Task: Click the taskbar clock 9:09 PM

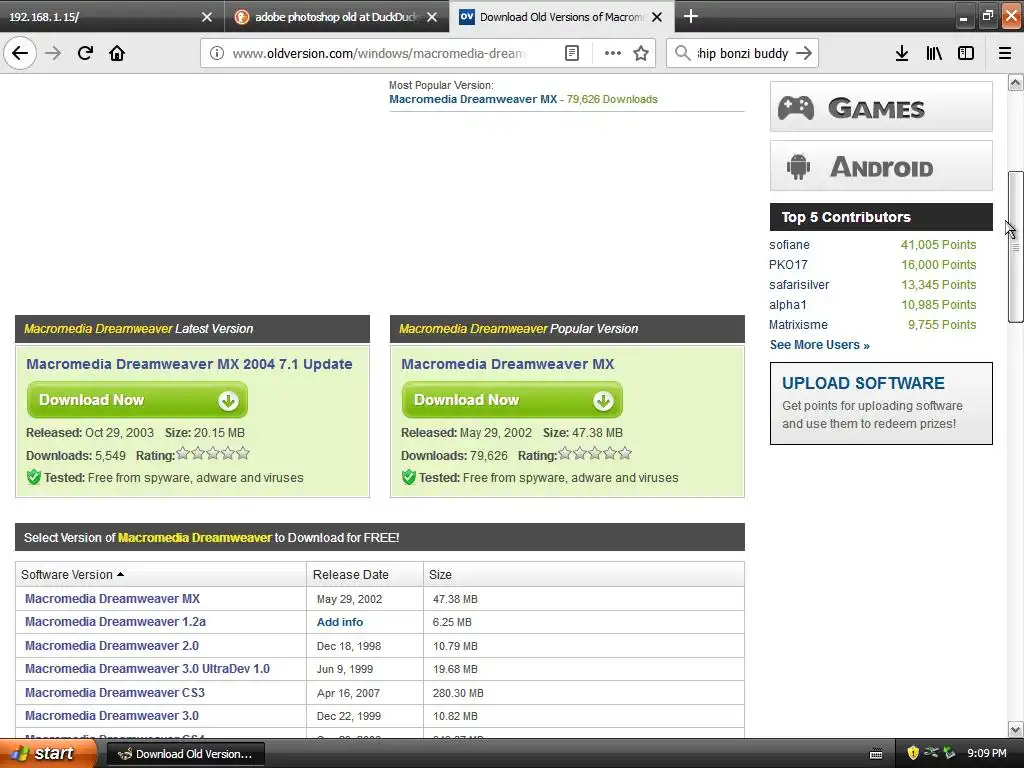Action: [987, 753]
